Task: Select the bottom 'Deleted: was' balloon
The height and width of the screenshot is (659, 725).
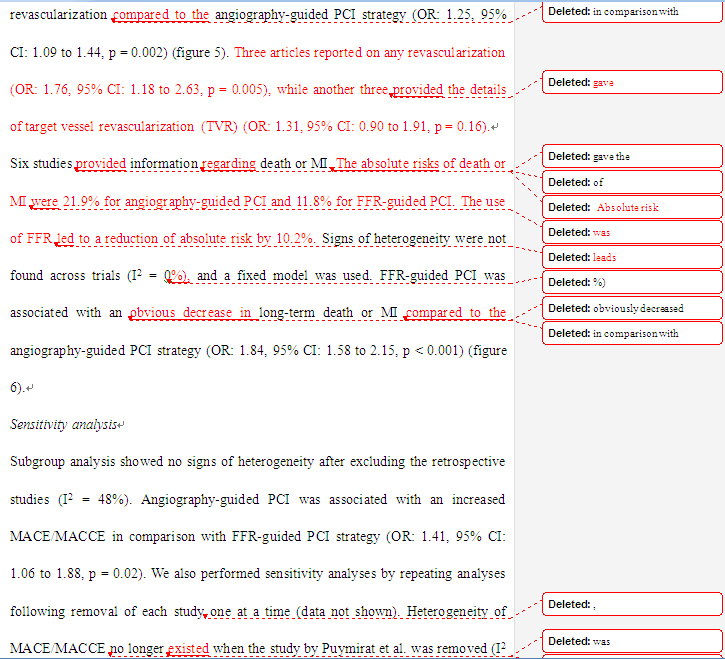Action: [631, 641]
